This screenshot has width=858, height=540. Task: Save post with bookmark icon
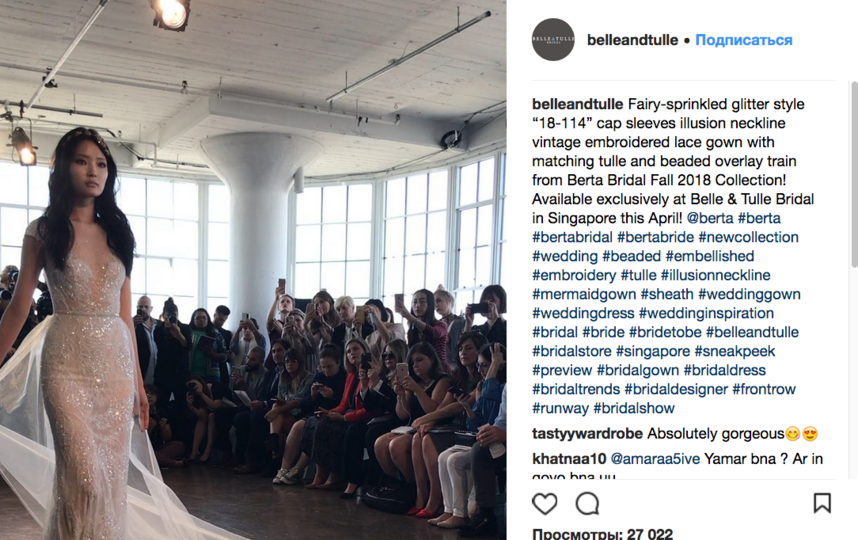(822, 503)
